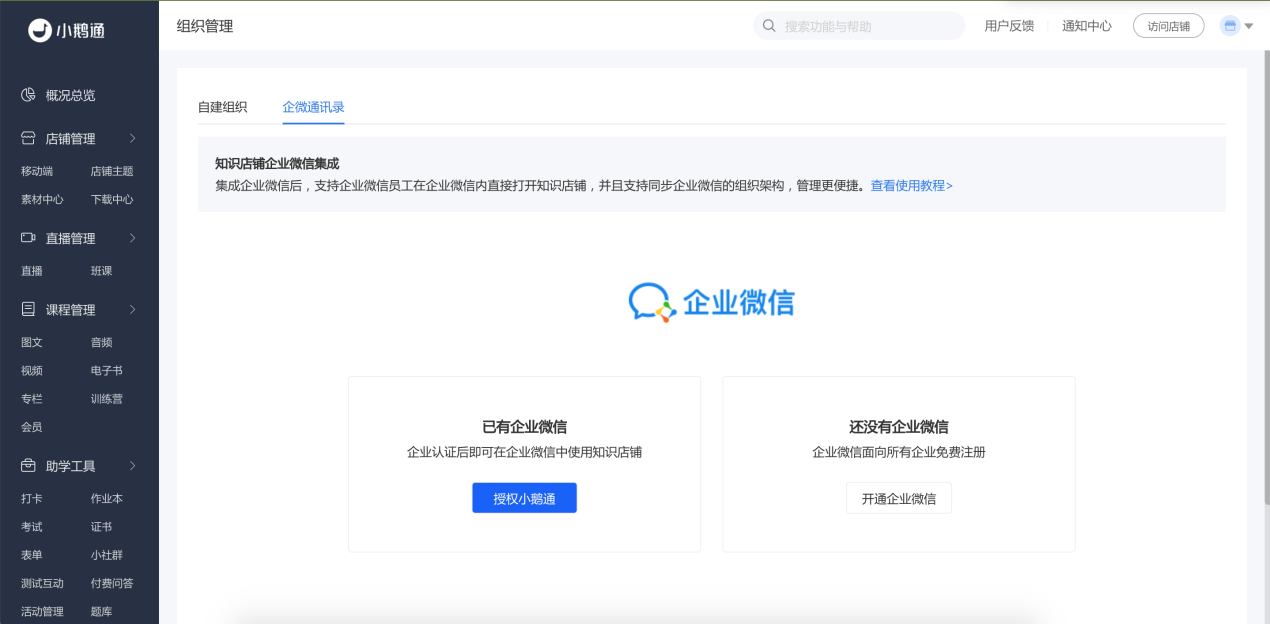Click the 直播管理 camera icon
1270x624 pixels.
[x=28, y=238]
